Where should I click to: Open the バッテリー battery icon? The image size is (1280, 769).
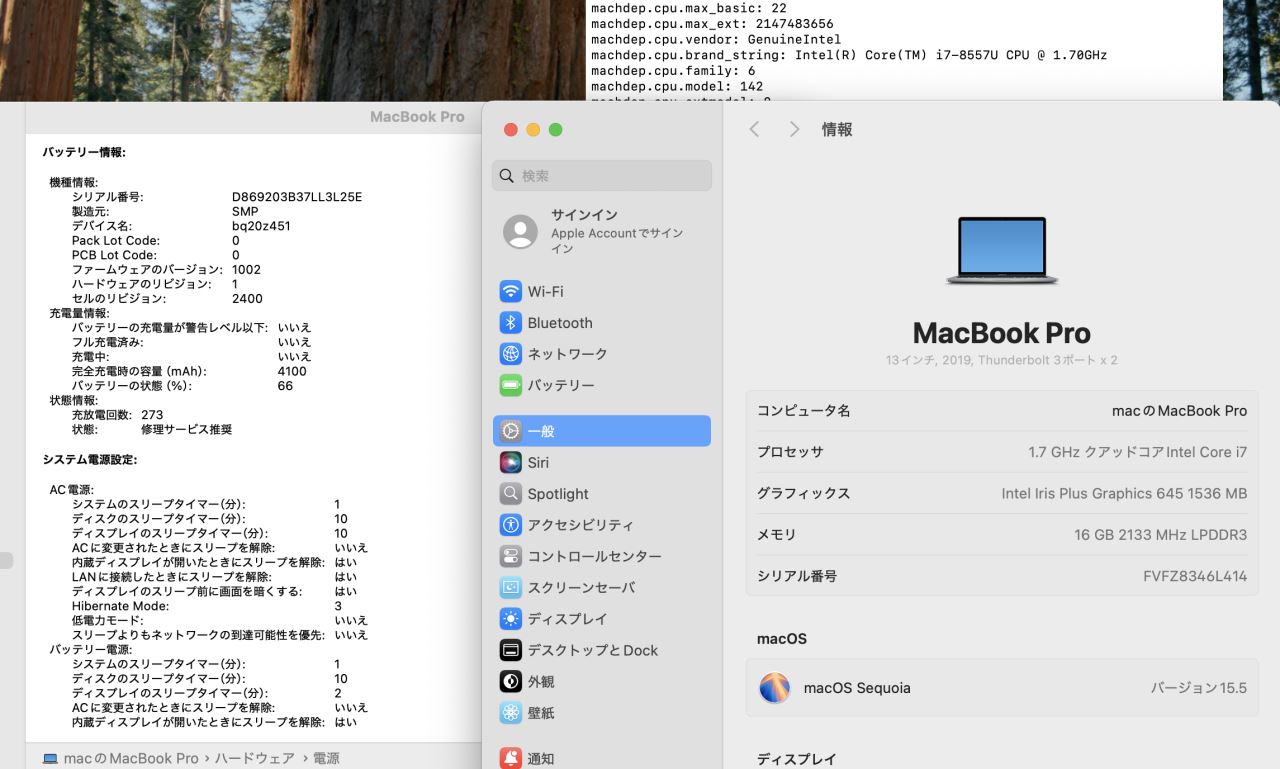click(511, 385)
